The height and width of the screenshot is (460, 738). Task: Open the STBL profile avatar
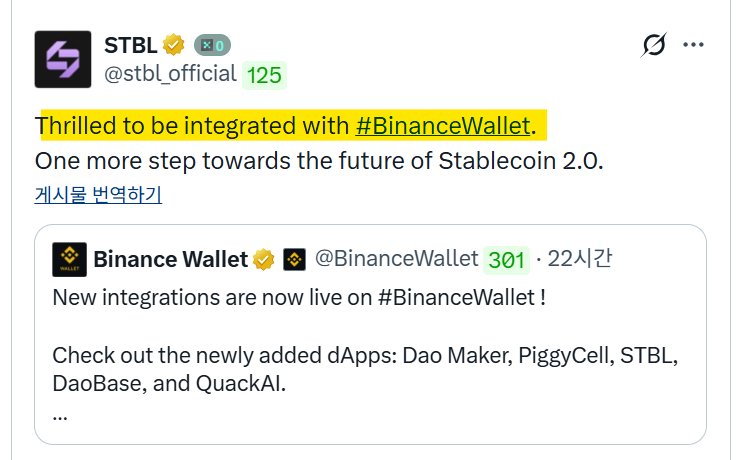(64, 59)
